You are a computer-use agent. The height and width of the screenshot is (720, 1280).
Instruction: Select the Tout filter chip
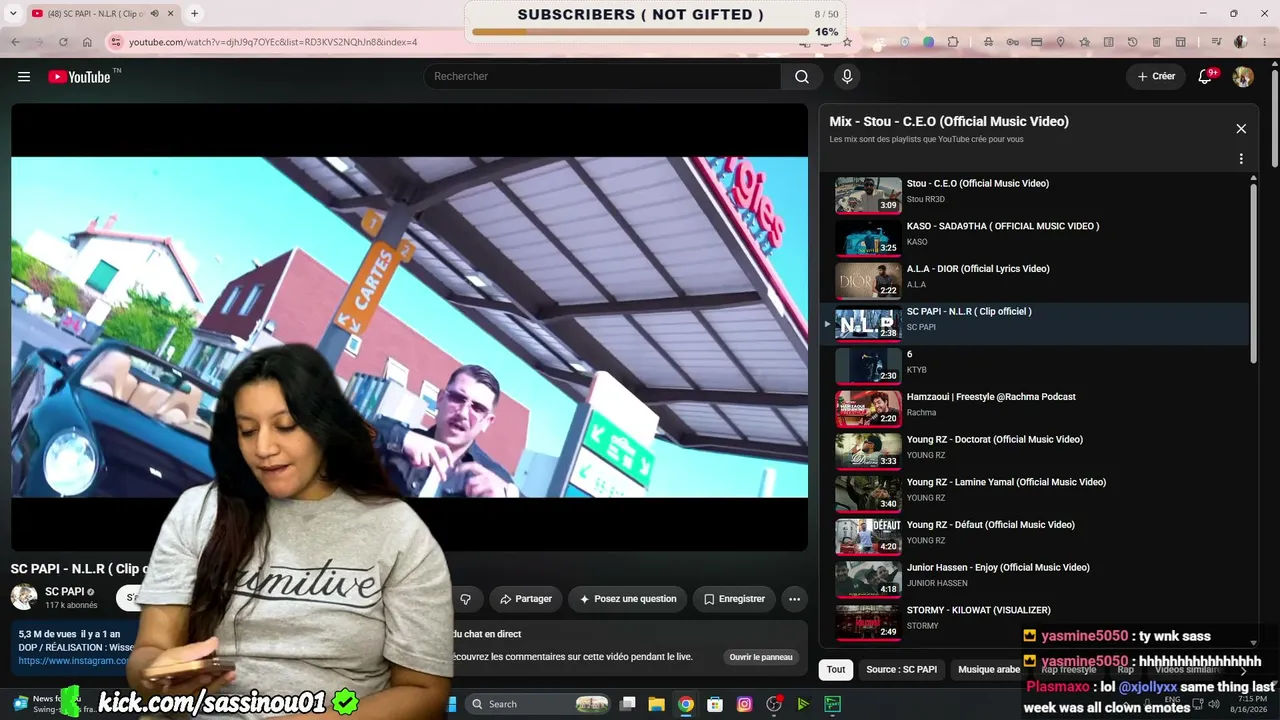(x=836, y=670)
